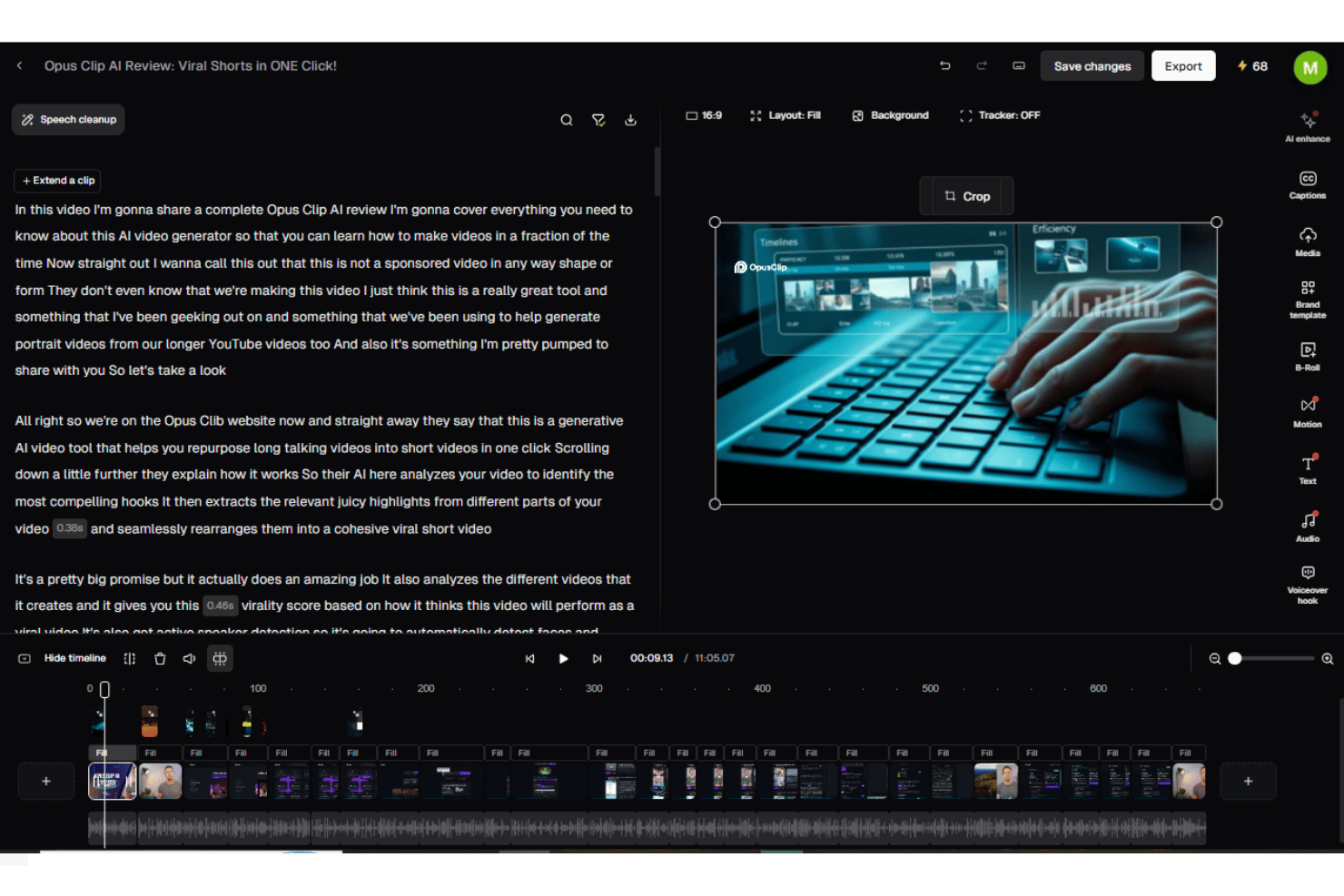The height and width of the screenshot is (896, 1344).
Task: Open the Captions panel
Action: point(1308,185)
